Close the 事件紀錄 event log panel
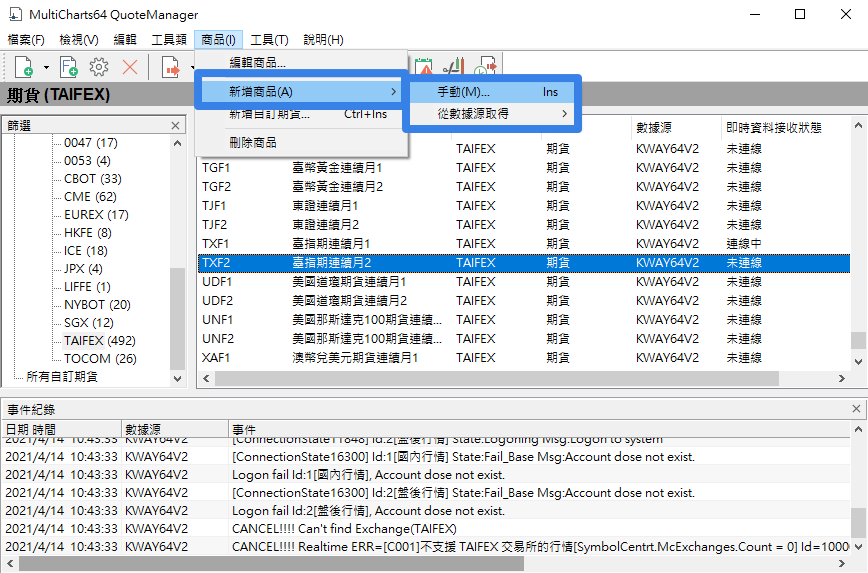Image resolution: width=868 pixels, height=573 pixels. click(x=856, y=409)
